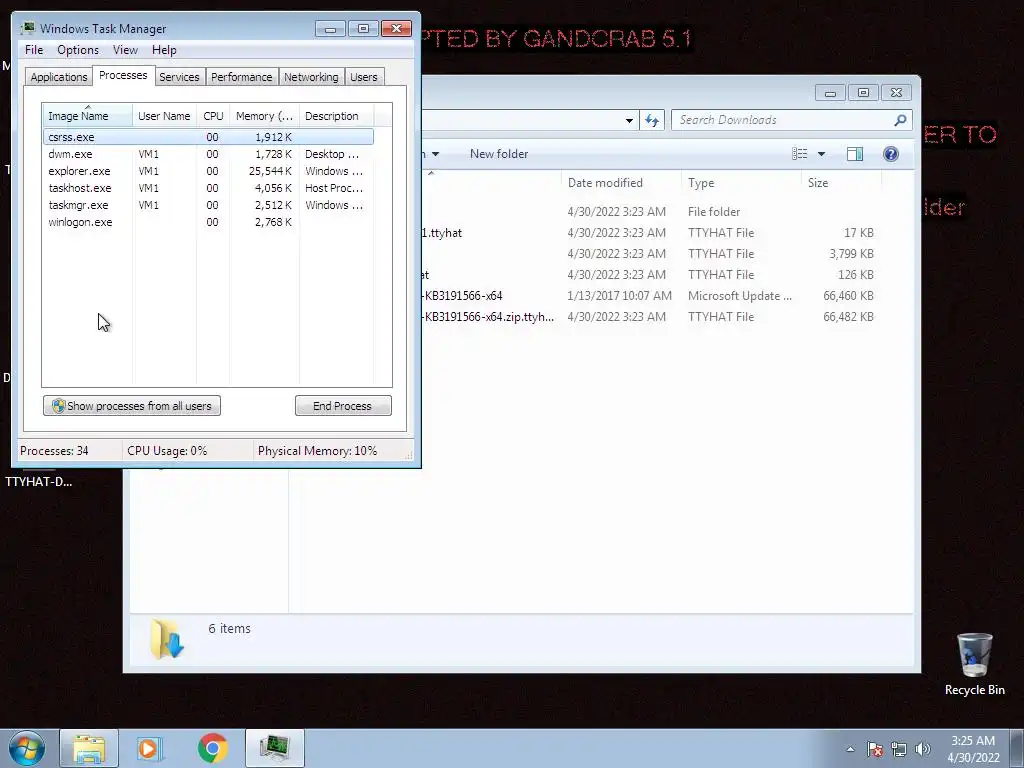The width and height of the screenshot is (1024, 768).
Task: Open the address bar history dropdown
Action: point(629,120)
